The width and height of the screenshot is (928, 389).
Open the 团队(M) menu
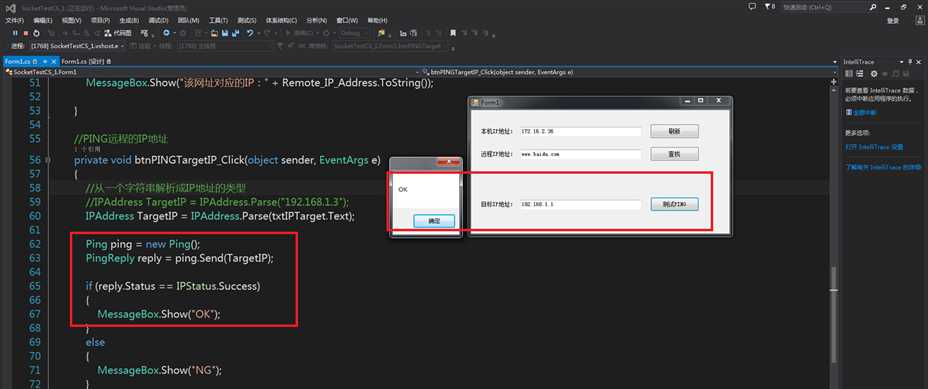coord(188,20)
